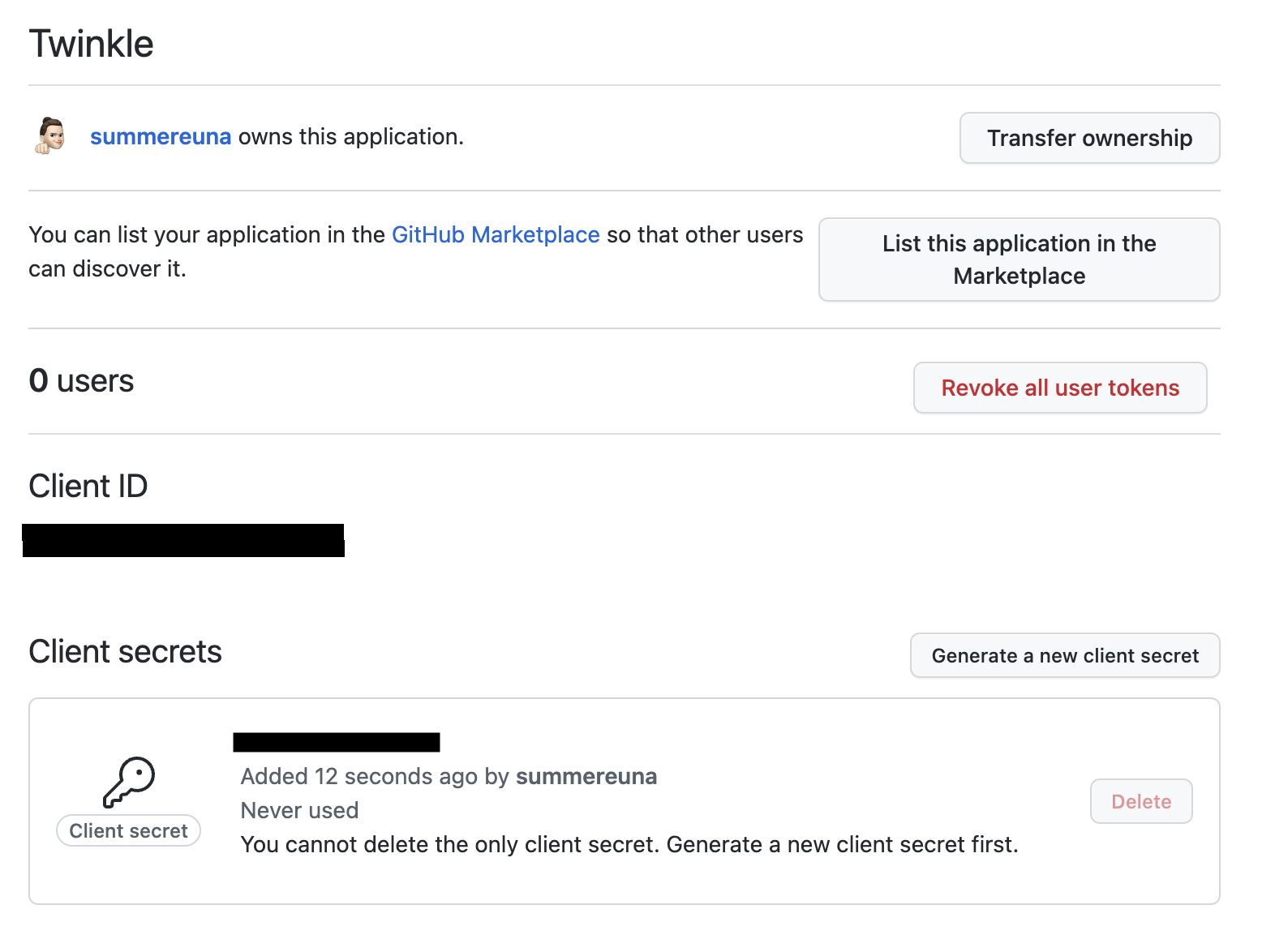Generate a new client secret
This screenshot has width=1275, height=952.
coord(1064,655)
